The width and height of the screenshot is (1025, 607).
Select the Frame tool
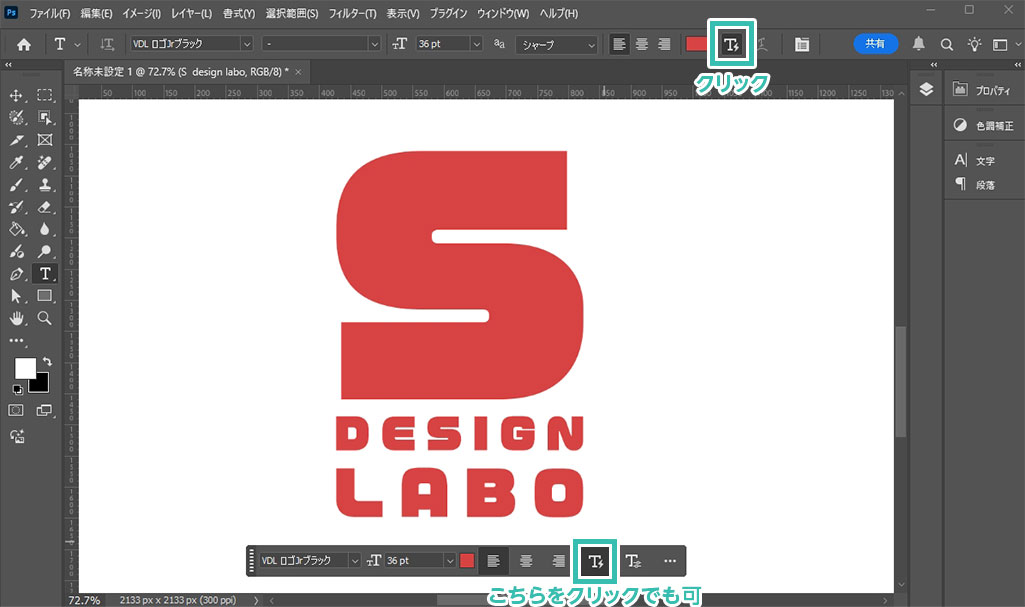coord(44,140)
